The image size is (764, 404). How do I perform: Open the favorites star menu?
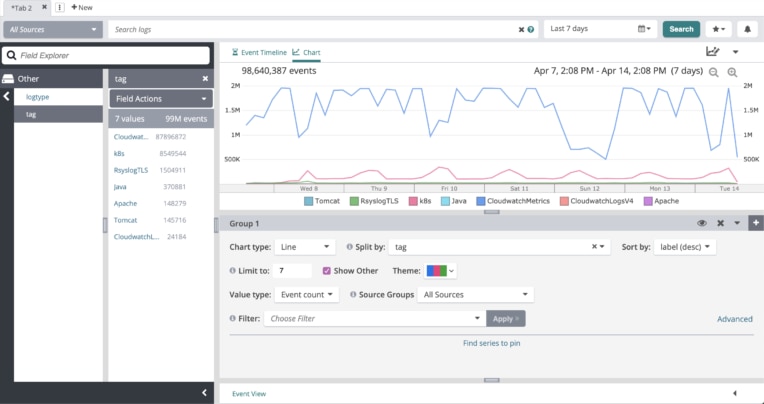[718, 29]
